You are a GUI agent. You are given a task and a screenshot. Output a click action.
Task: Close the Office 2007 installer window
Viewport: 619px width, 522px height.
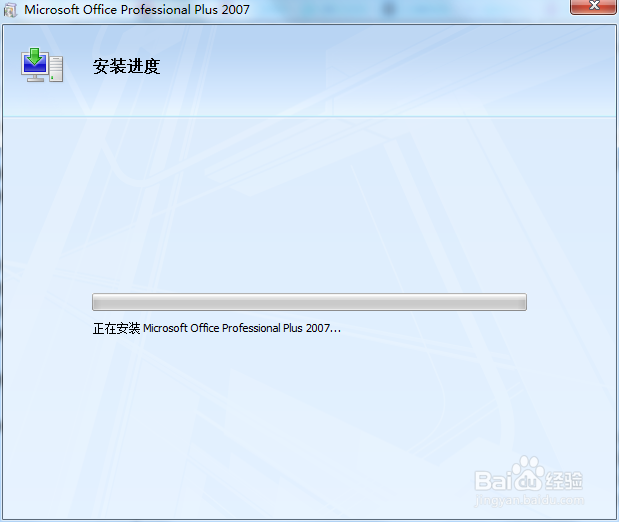[x=594, y=6]
